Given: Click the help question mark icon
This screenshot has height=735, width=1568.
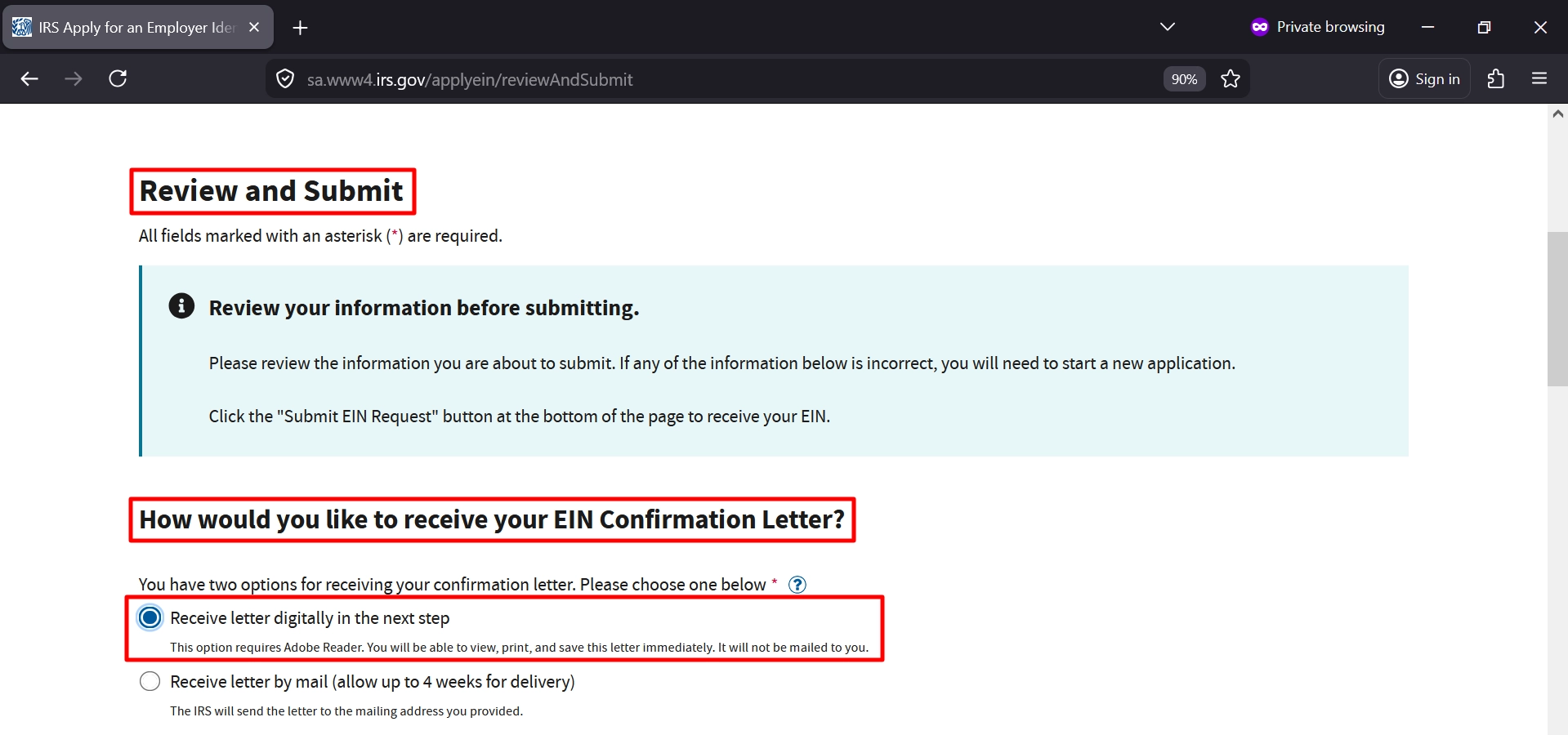Looking at the screenshot, I should (797, 585).
